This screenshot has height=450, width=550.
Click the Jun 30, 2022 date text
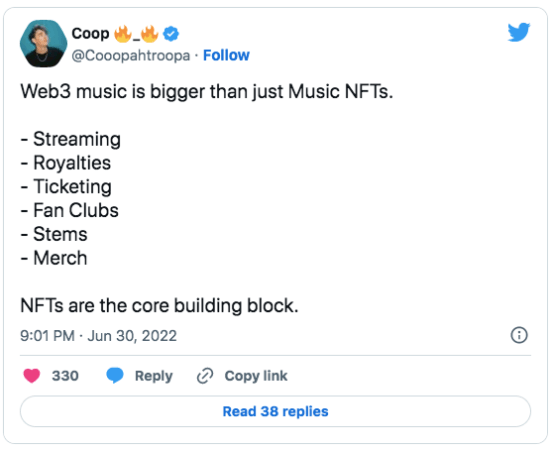click(132, 336)
